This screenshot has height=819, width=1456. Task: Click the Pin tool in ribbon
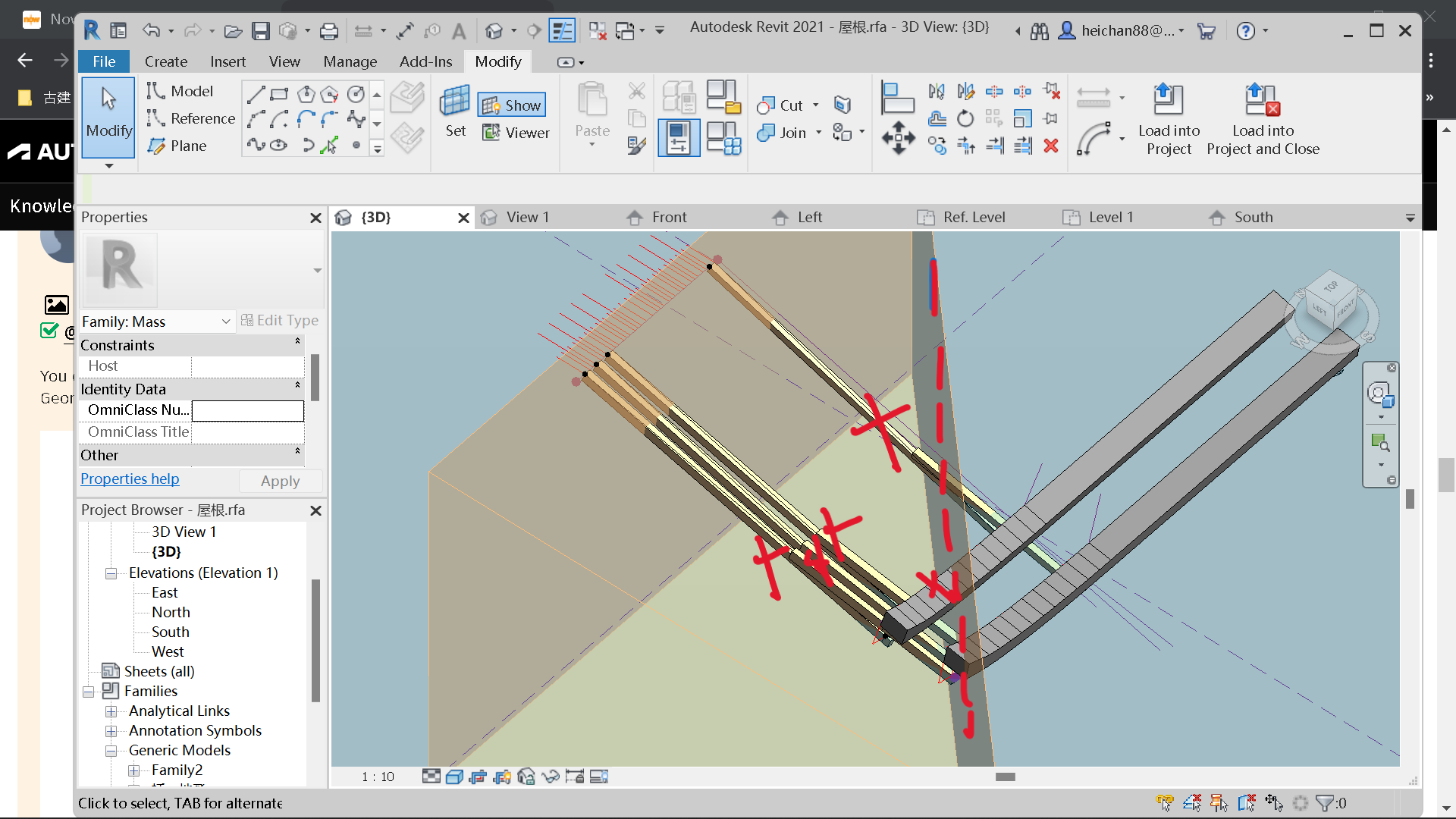1052,119
